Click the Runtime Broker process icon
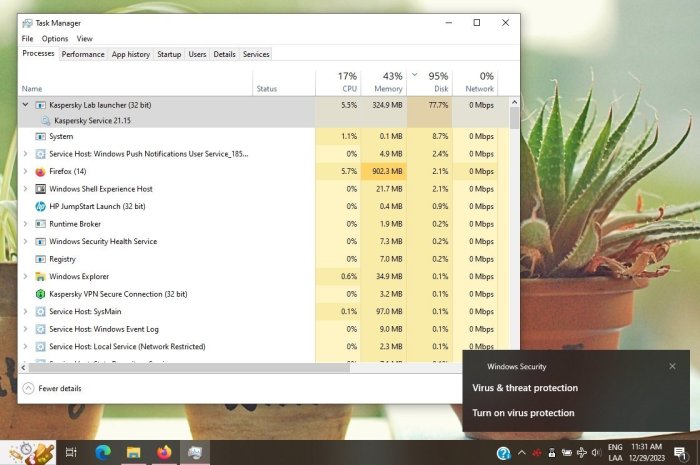Image resolution: width=700 pixels, height=465 pixels. click(40, 224)
